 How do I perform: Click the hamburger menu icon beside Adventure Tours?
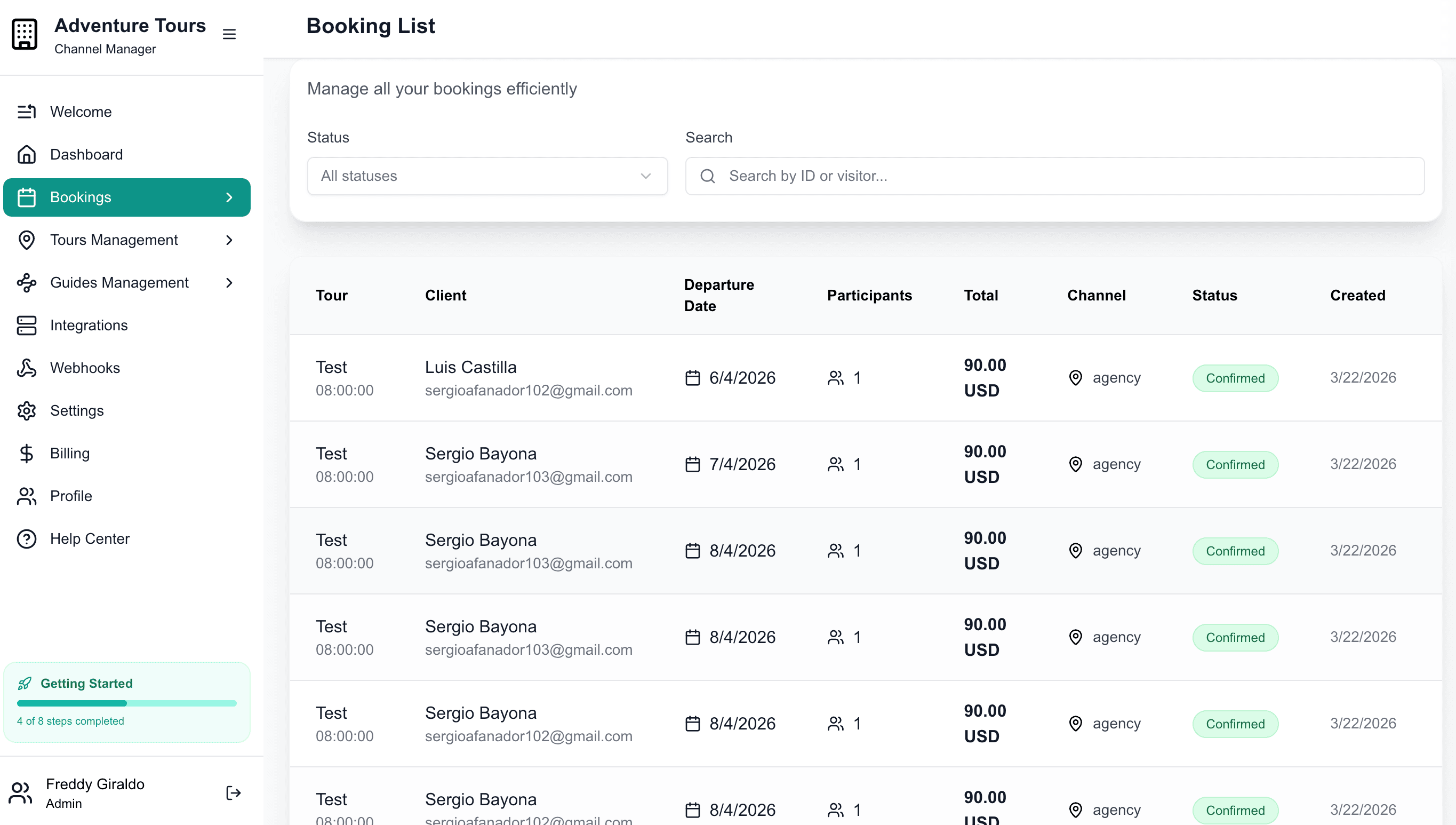229,35
